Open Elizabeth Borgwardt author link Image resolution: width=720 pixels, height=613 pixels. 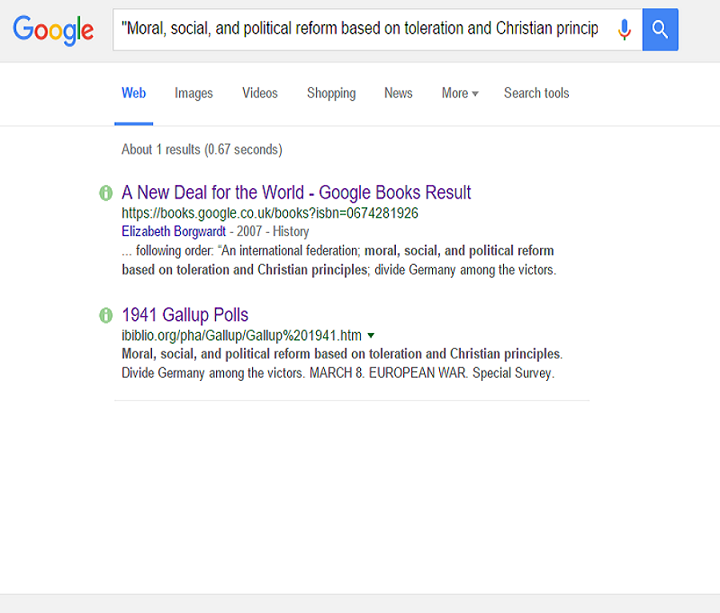(x=174, y=231)
